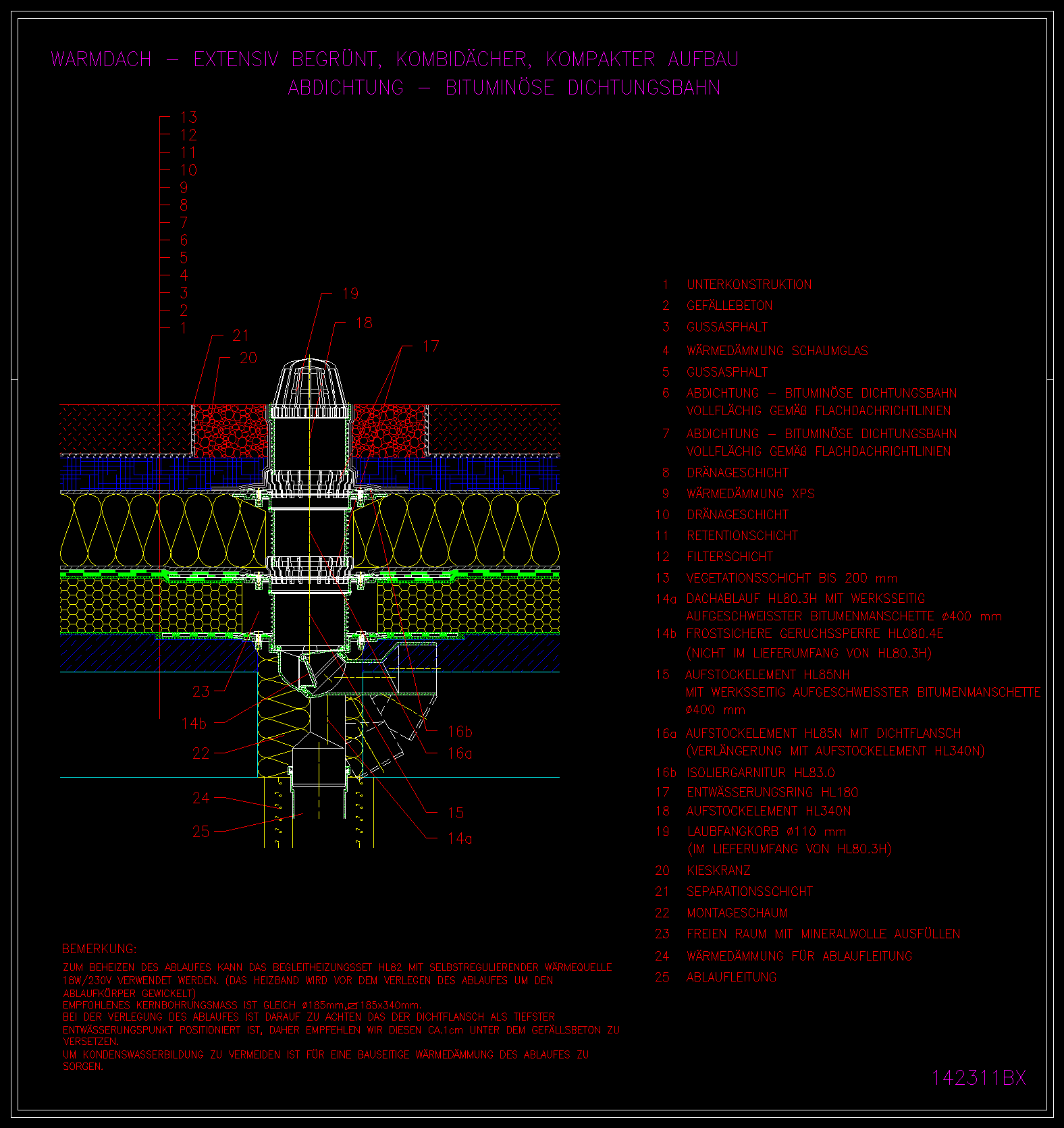Select 'ABDICHTUNG – BITUMINÖSE DICHTUNGSBAHN' of legend item 7

[822, 434]
